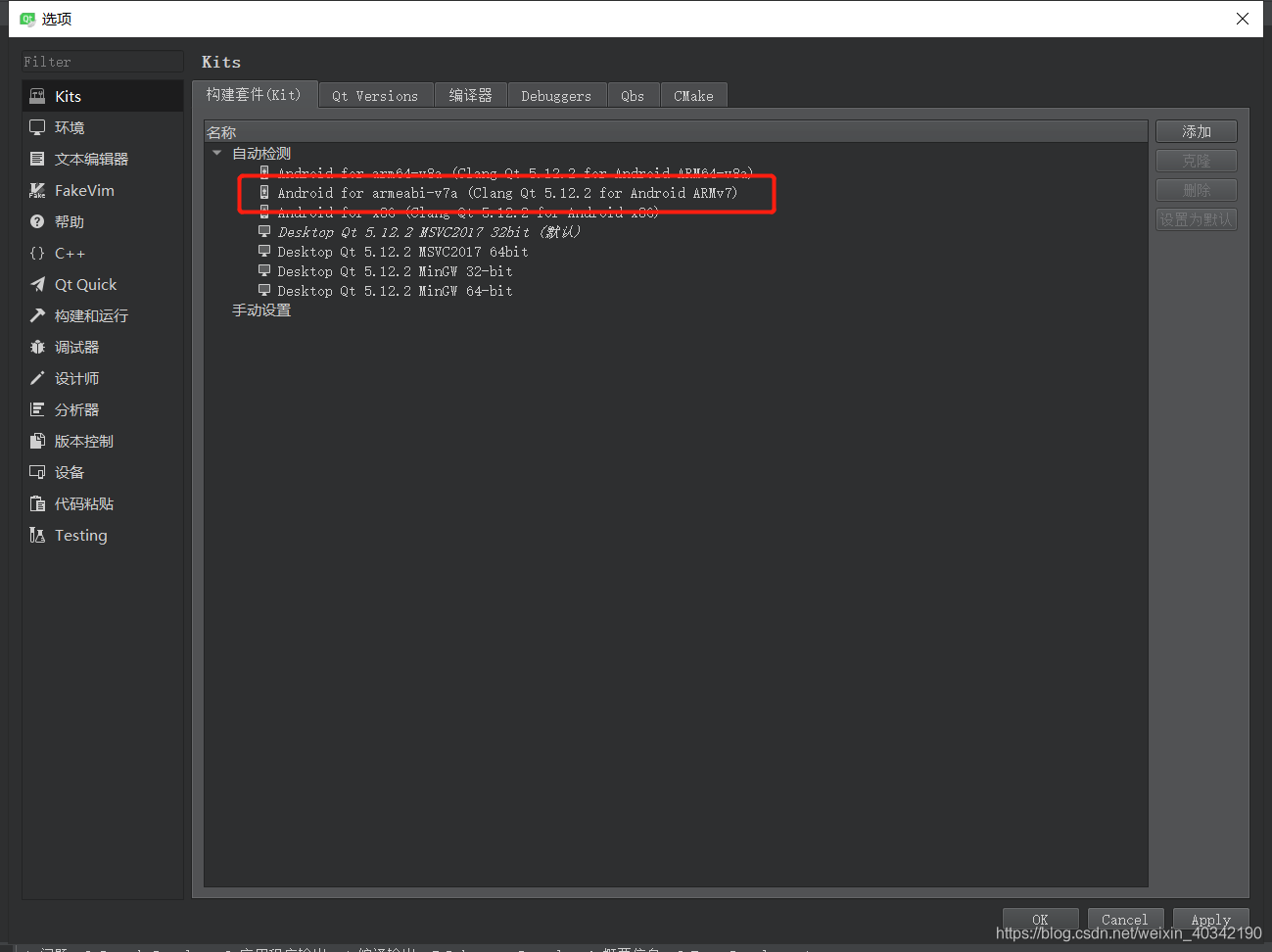Open 版本控制 version control icon
This screenshot has height=952, width=1272.
tap(37, 441)
